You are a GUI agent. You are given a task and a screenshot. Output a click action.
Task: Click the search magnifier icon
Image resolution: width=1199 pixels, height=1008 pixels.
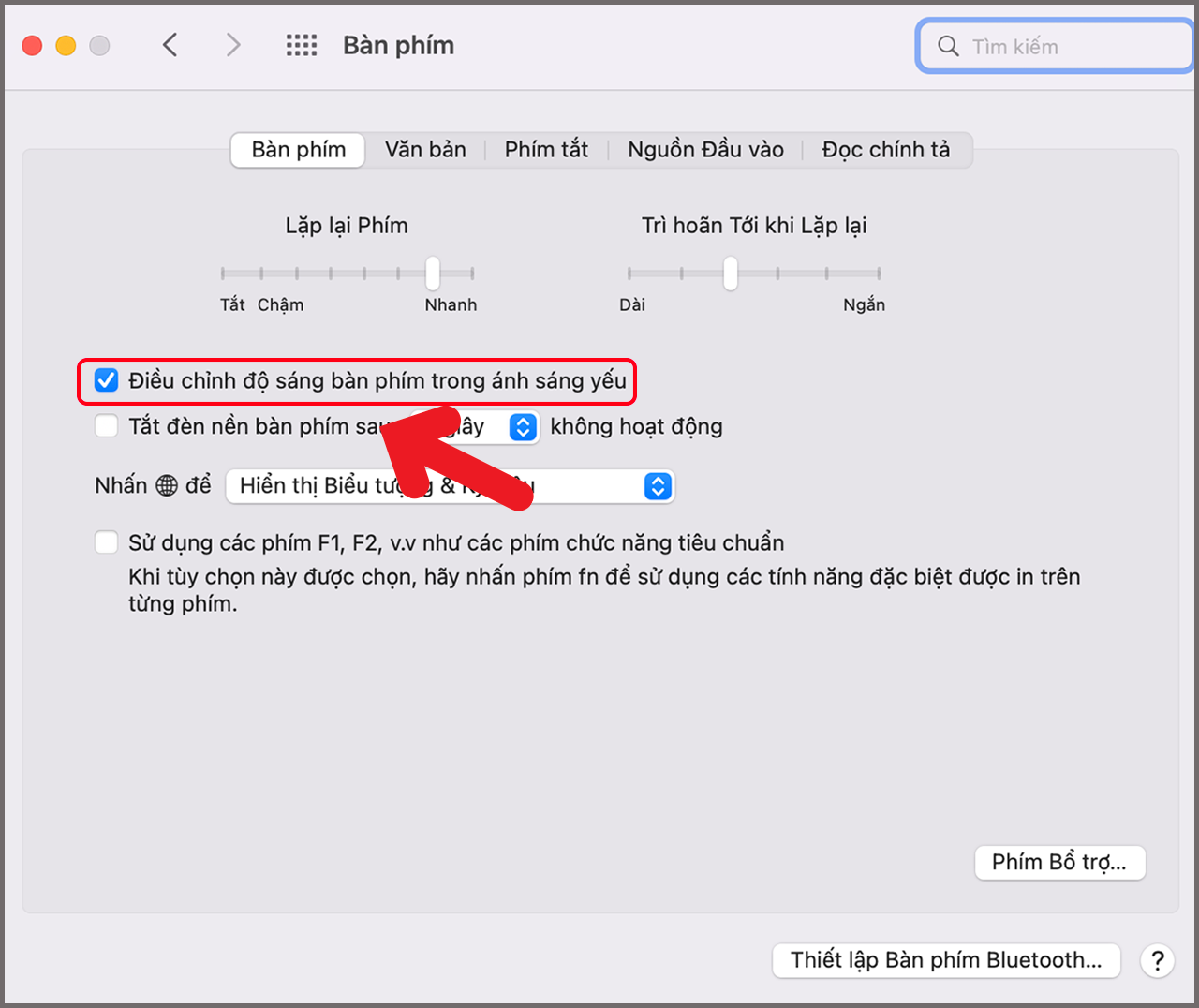[948, 46]
